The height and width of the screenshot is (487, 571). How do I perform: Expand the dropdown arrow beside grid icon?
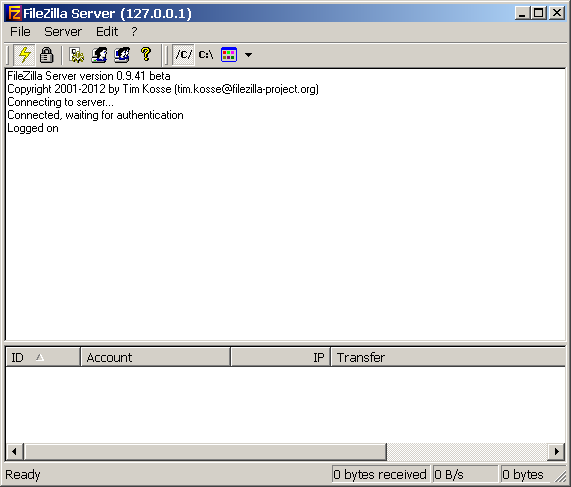tap(248, 55)
